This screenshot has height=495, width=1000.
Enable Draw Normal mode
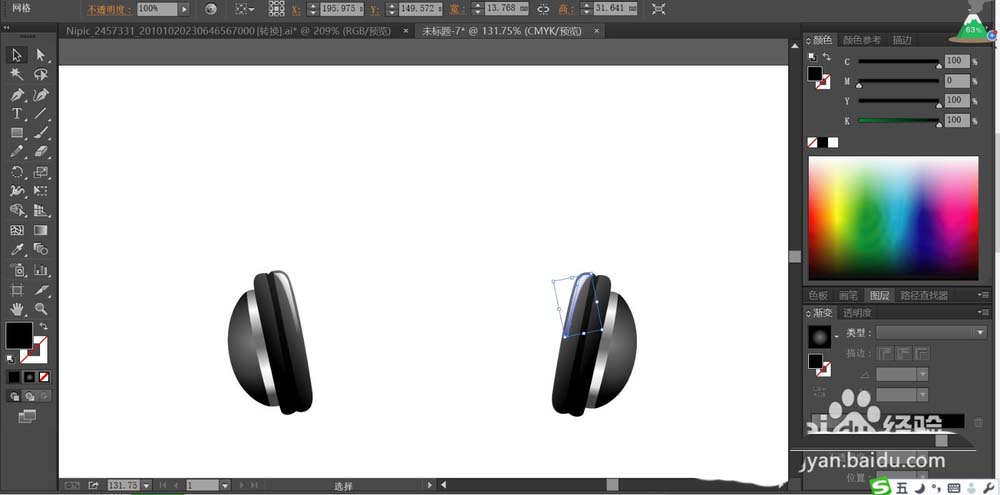[x=14, y=396]
